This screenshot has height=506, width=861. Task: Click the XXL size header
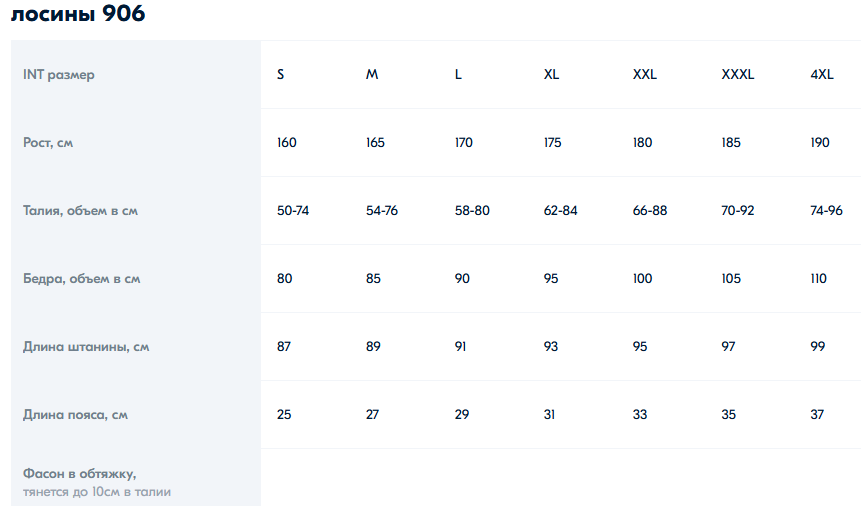click(645, 74)
